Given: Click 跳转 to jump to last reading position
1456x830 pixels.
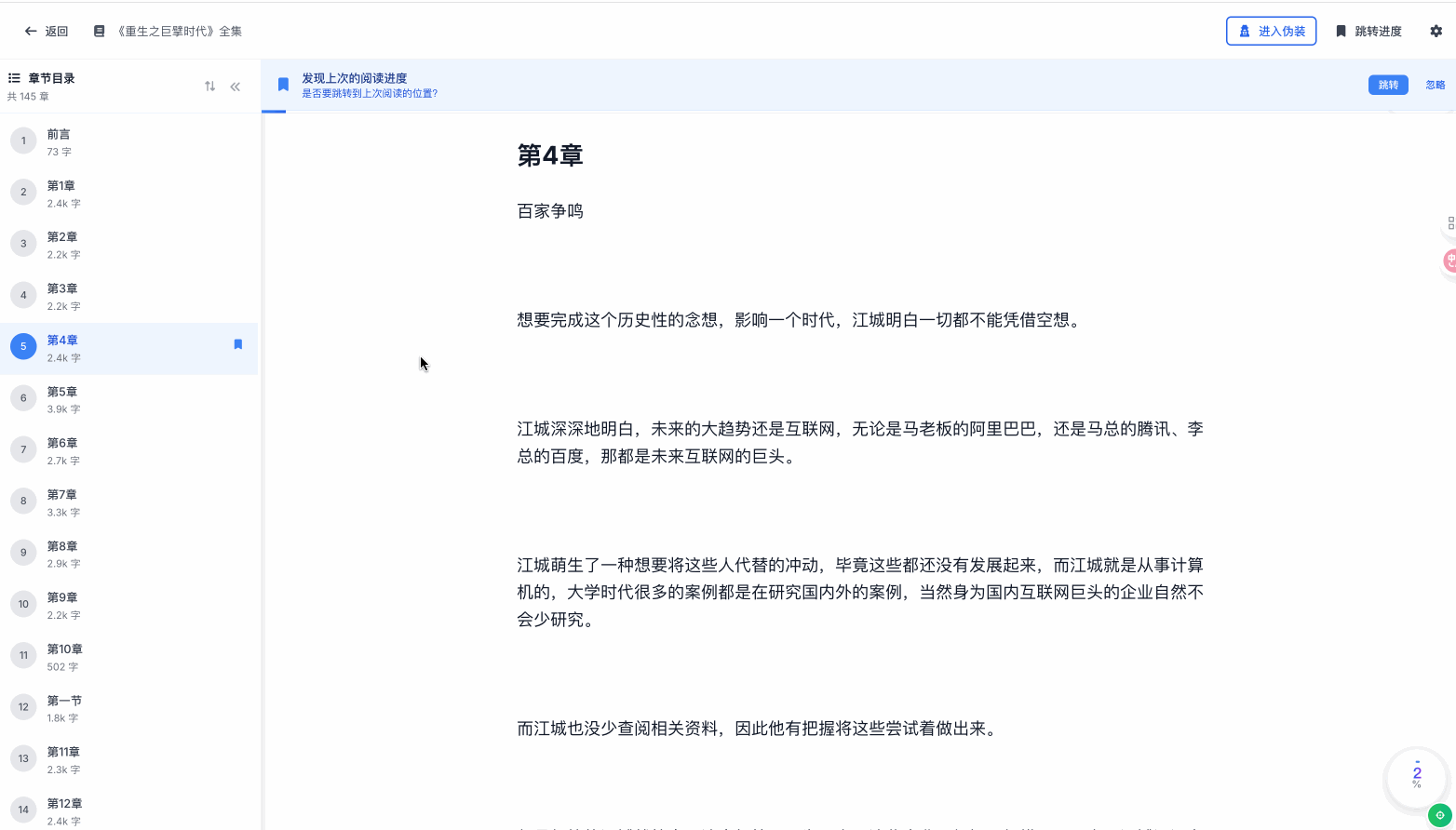Looking at the screenshot, I should click(x=1388, y=84).
